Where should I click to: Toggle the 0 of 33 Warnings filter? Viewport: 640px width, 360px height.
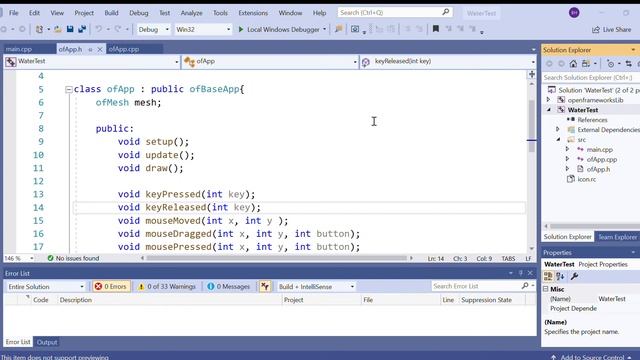[x=167, y=287]
